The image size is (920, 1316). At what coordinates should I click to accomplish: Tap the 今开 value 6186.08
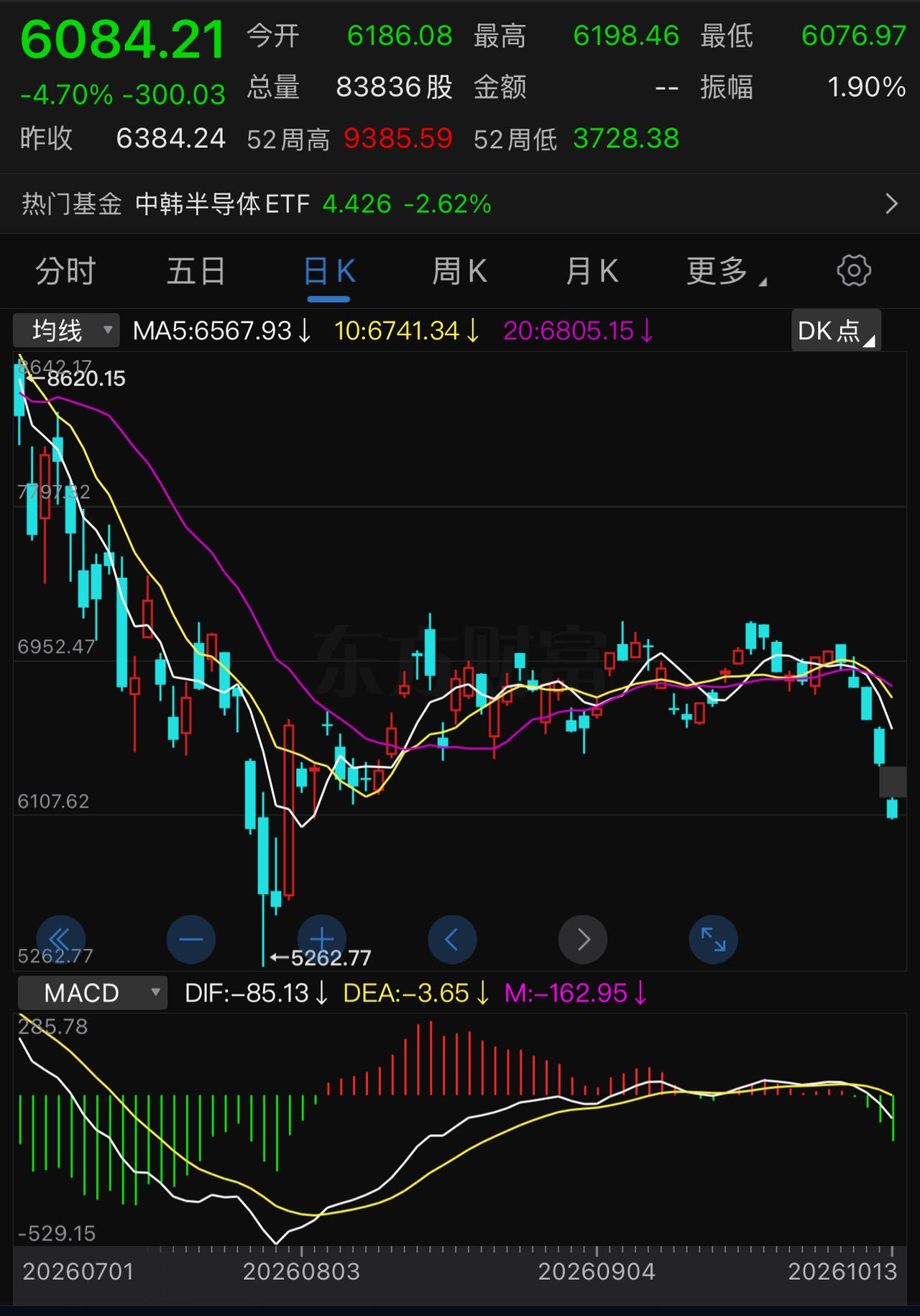click(400, 35)
